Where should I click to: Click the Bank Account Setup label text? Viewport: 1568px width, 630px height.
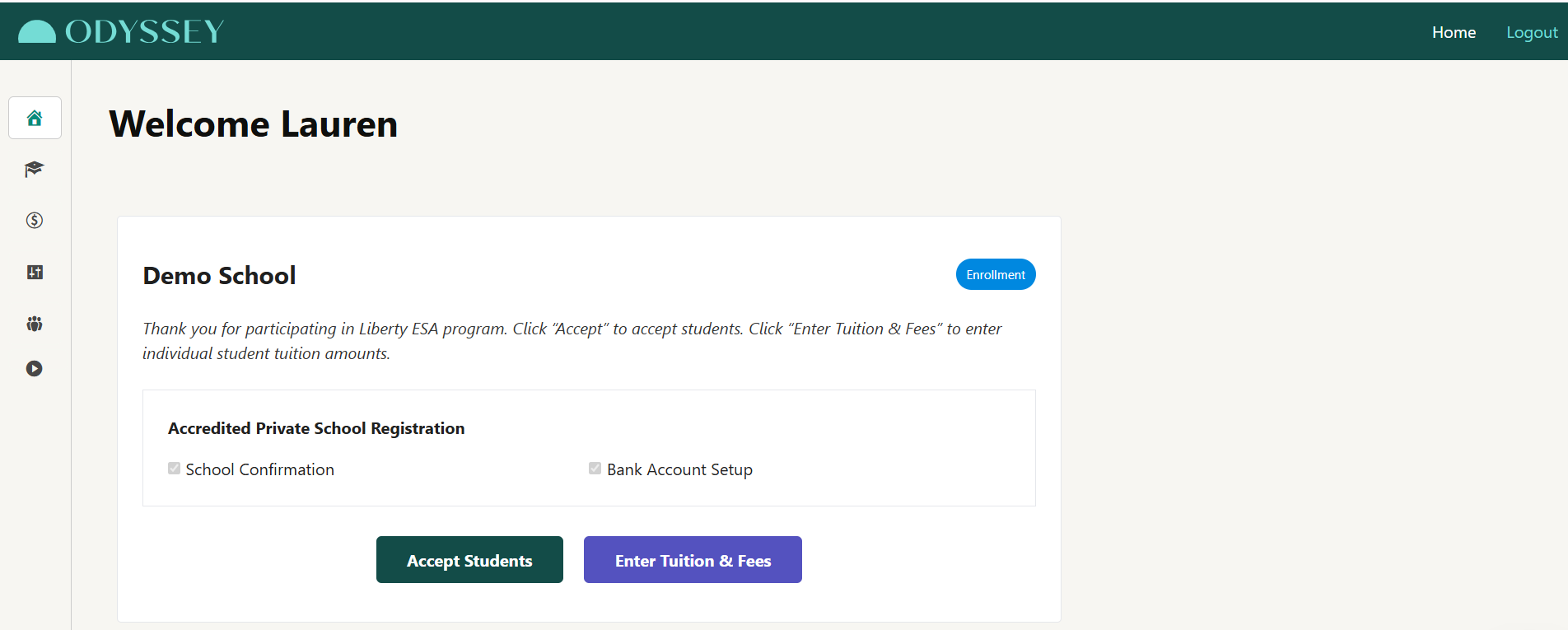click(679, 469)
